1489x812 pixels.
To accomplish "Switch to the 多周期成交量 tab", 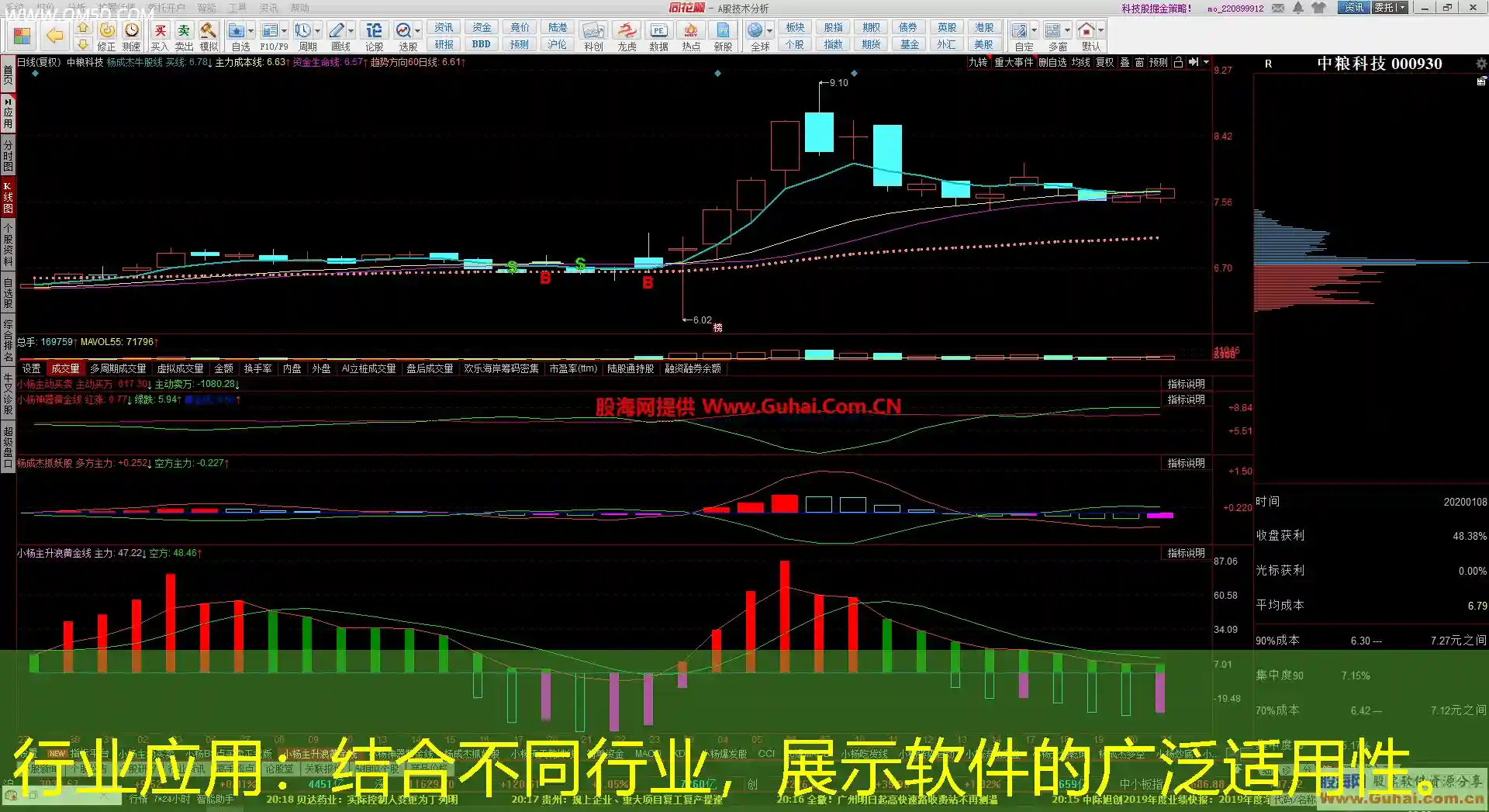I will coord(118,368).
